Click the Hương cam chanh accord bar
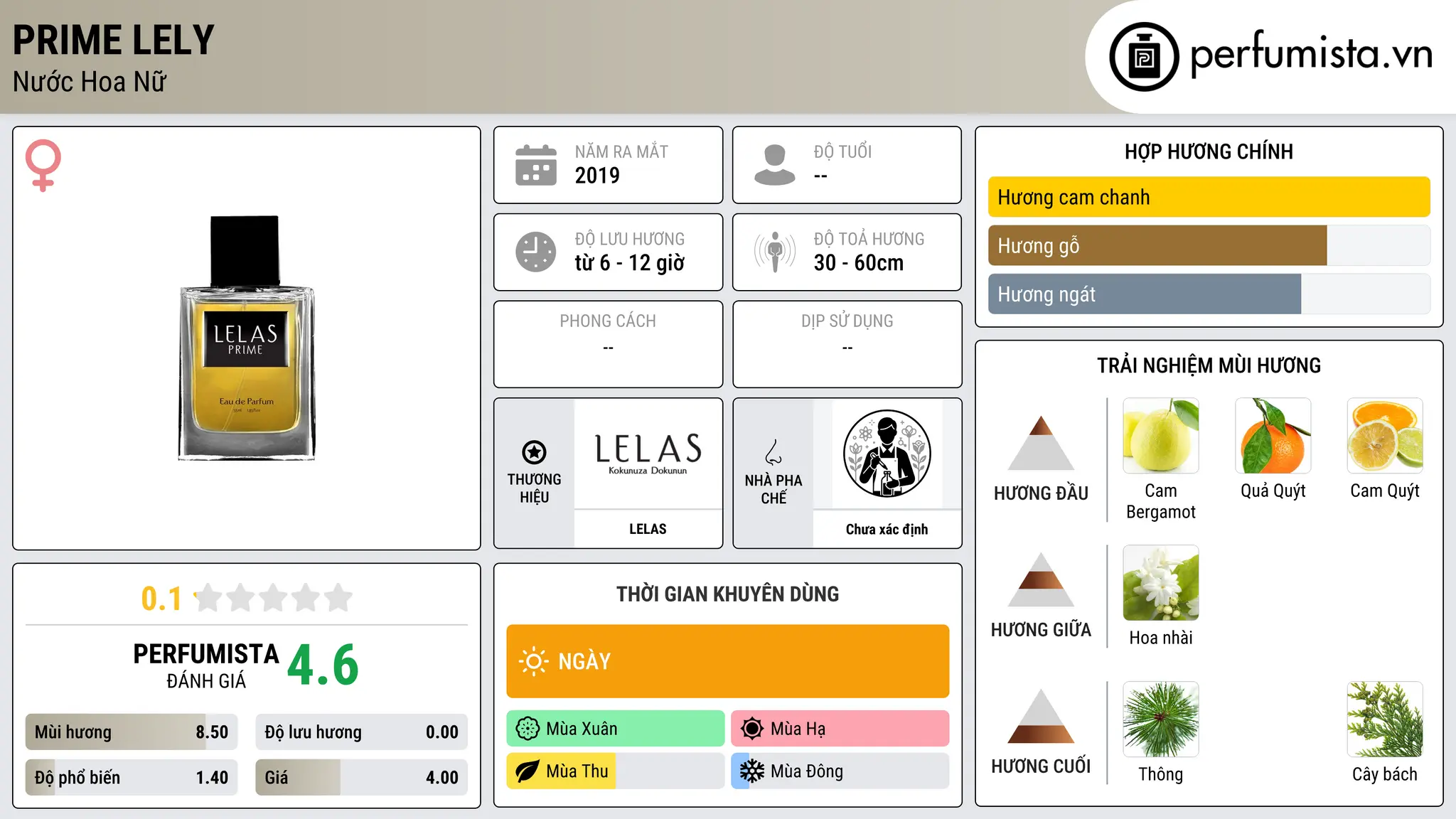The image size is (1456, 819). click(1209, 197)
